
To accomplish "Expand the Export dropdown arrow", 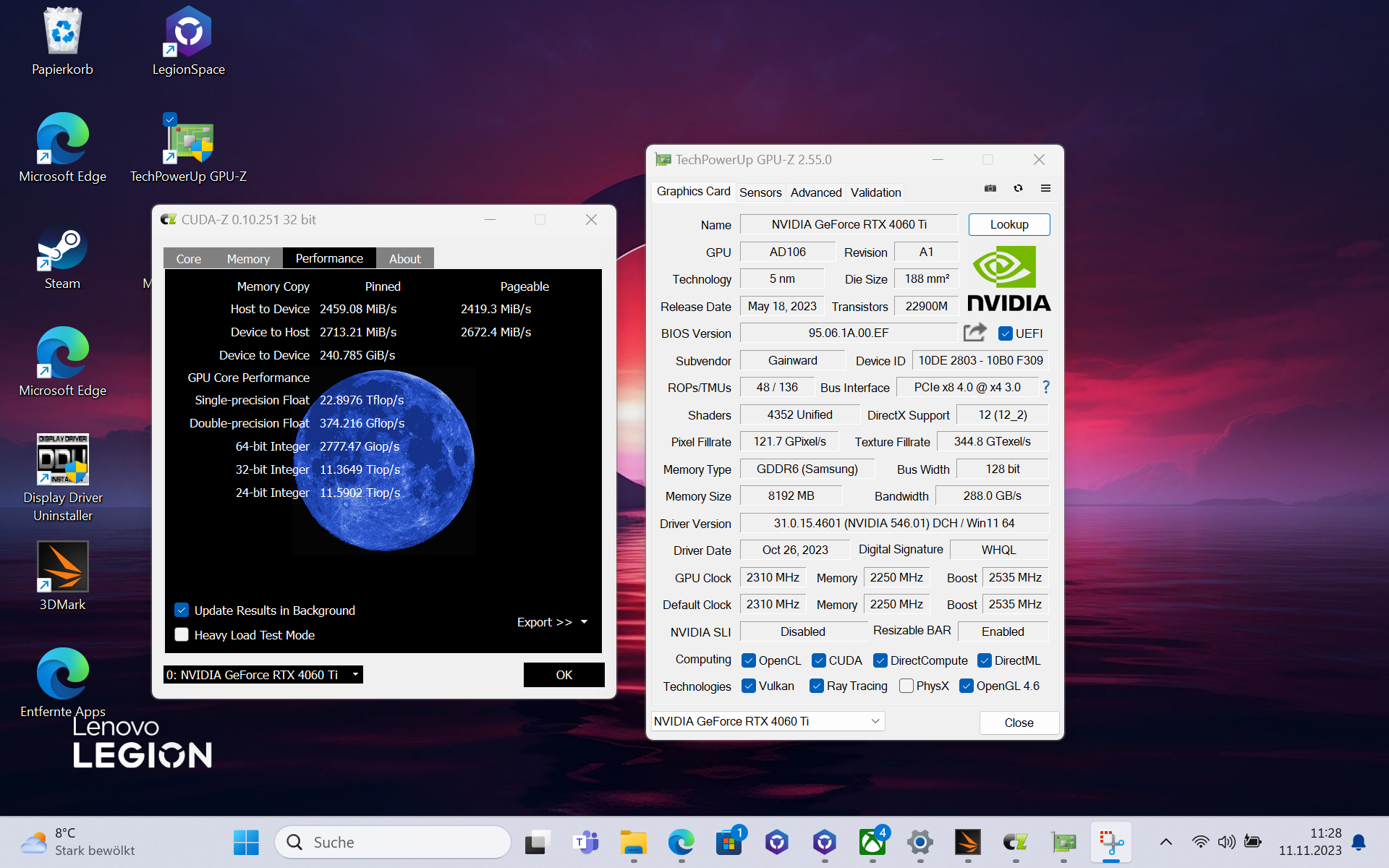I will click(x=585, y=622).
